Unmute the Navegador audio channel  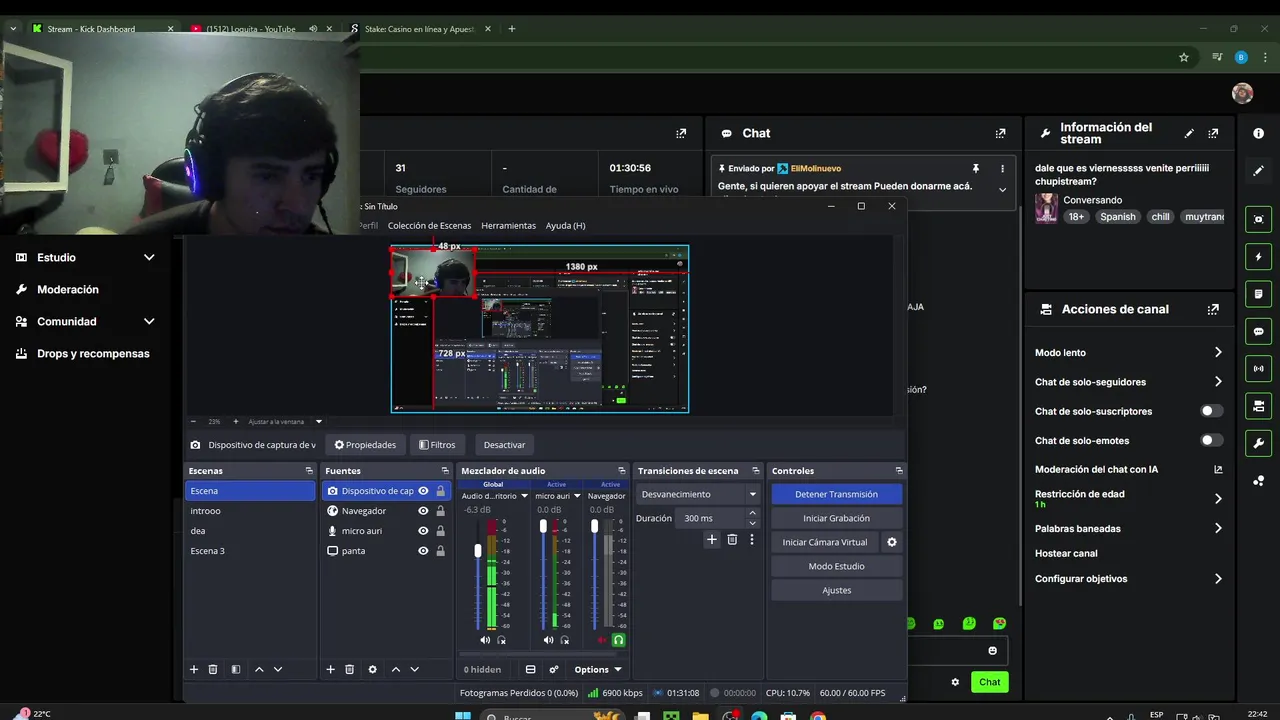pos(602,640)
